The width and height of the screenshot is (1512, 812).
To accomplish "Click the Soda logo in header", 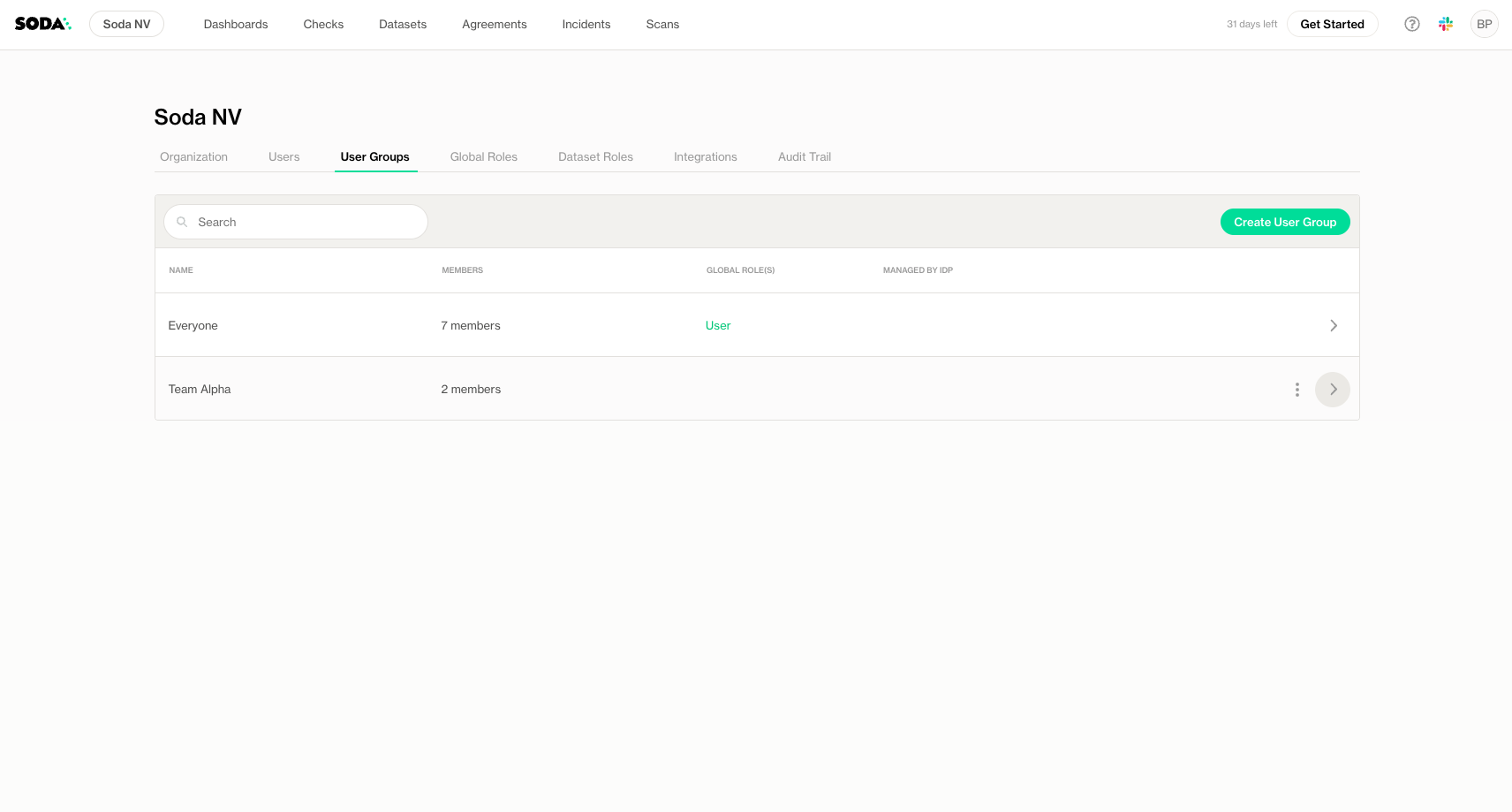I will click(42, 24).
